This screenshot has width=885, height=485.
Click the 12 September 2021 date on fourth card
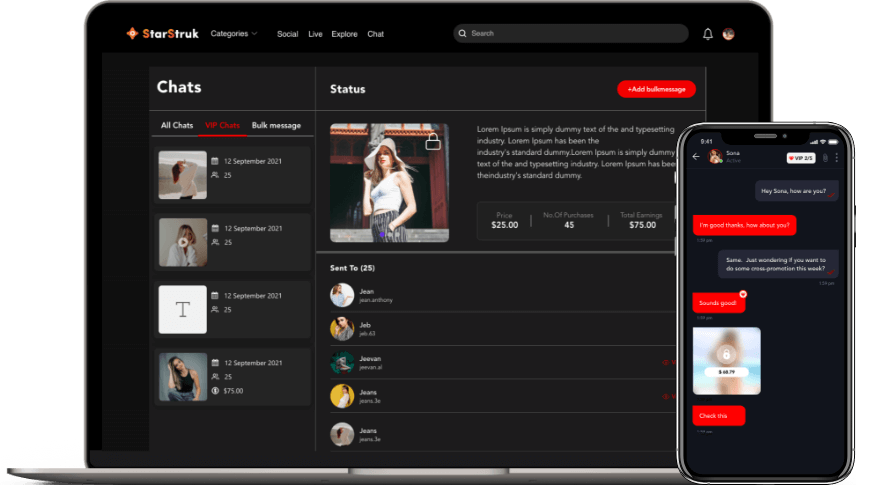(253, 363)
